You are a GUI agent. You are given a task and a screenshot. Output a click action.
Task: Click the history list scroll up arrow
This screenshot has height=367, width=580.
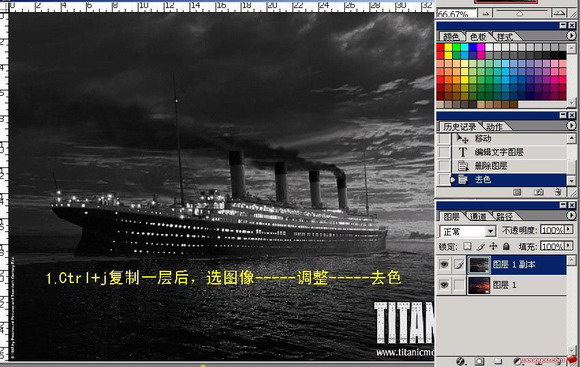tap(571, 139)
